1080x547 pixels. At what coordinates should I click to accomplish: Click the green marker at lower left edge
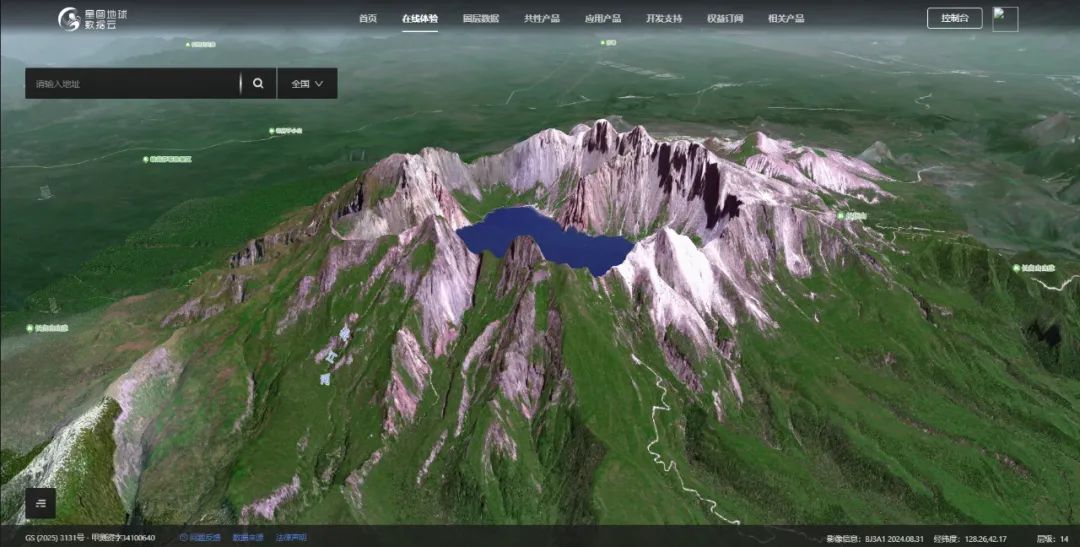[32, 327]
